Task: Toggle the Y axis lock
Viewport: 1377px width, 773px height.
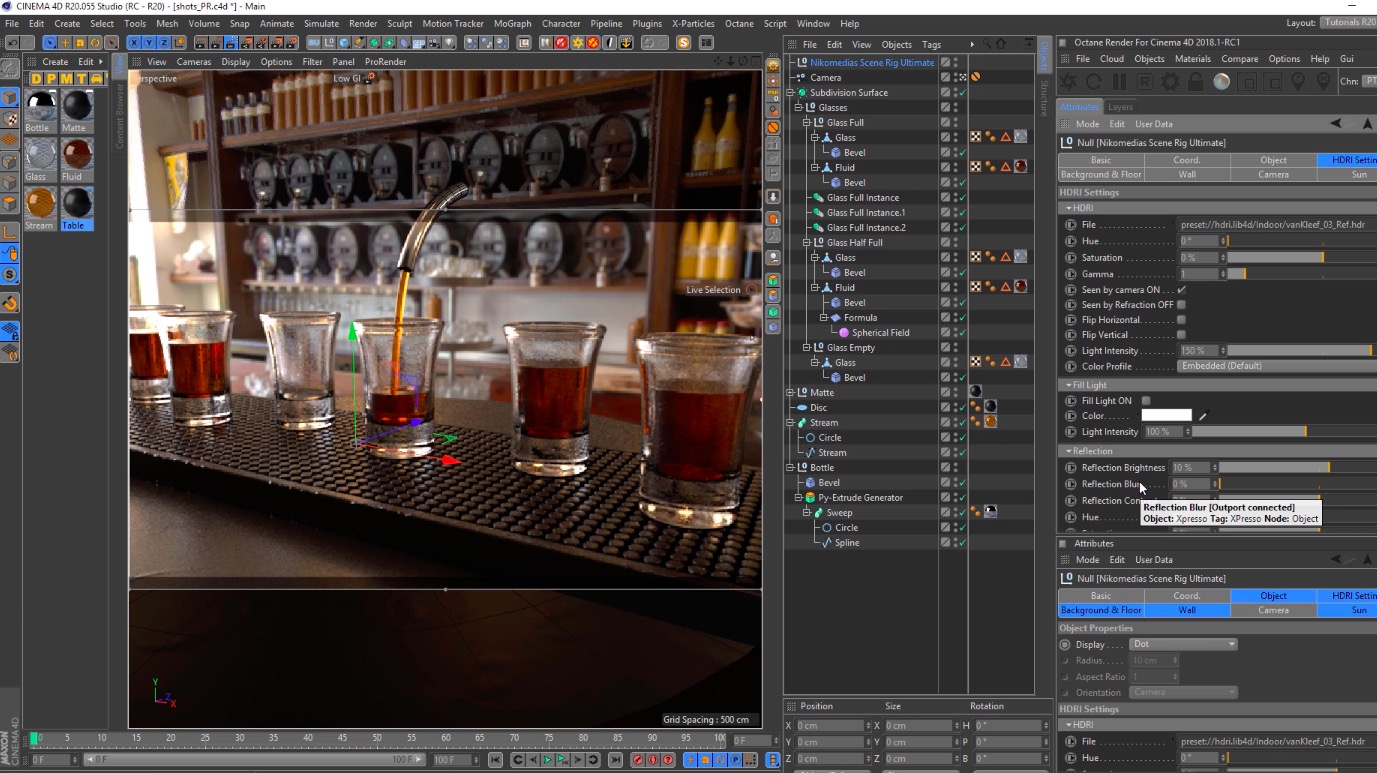Action: 149,43
